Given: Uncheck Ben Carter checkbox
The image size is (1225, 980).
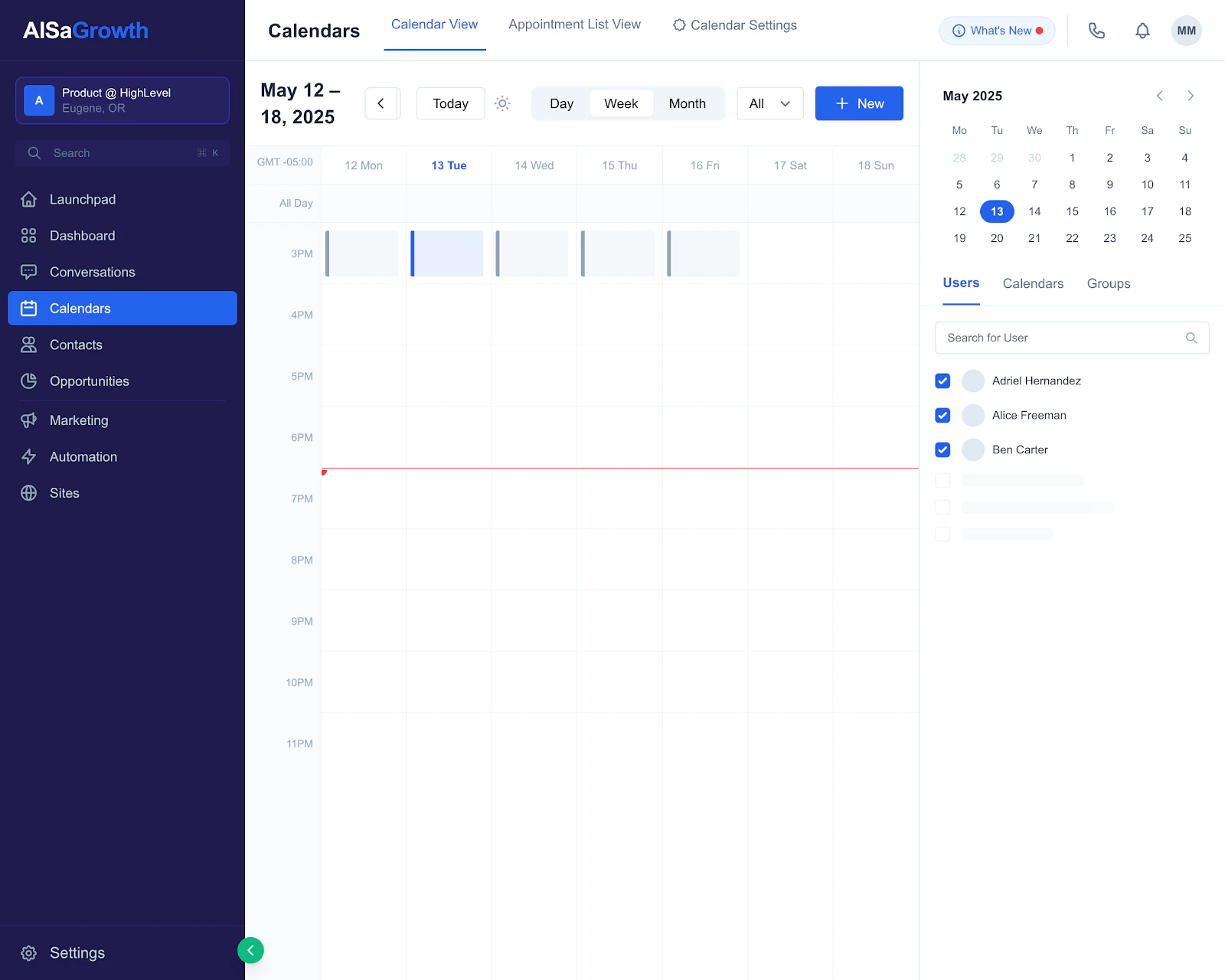Looking at the screenshot, I should [942, 449].
